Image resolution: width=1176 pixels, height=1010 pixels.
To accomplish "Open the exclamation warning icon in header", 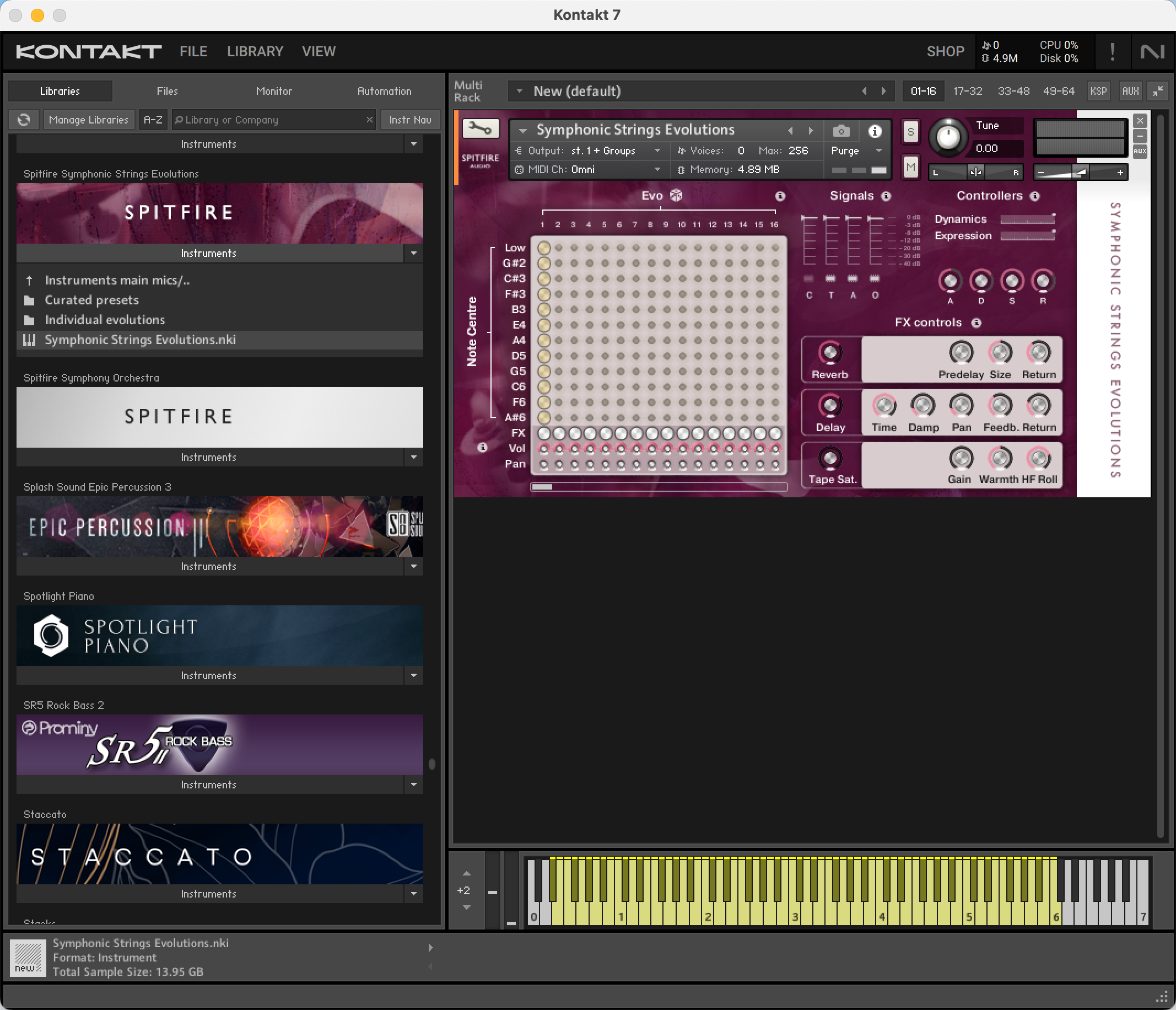I will (1112, 52).
